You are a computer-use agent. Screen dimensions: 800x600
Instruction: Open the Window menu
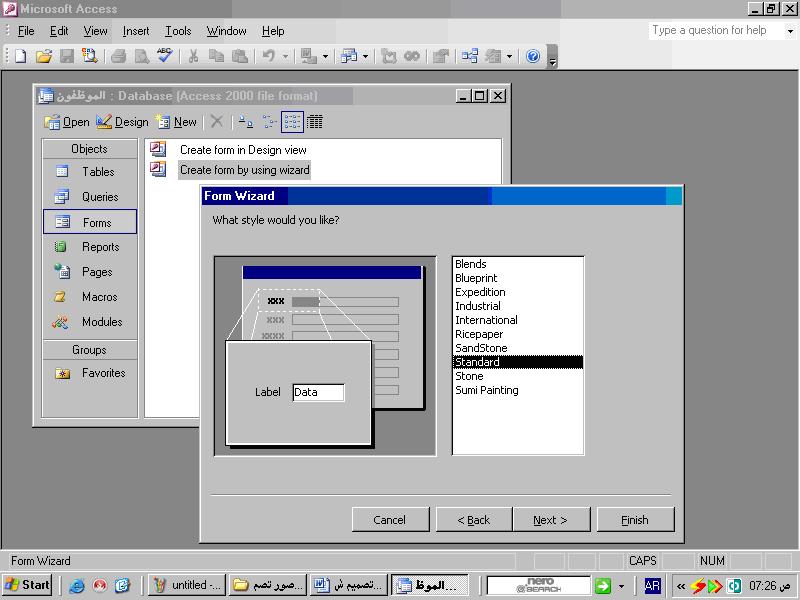coord(227,31)
